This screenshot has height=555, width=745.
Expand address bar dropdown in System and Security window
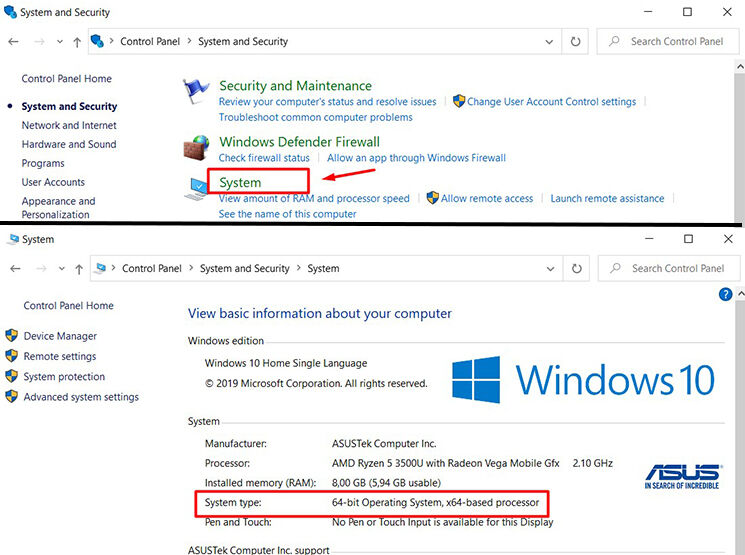tap(549, 42)
